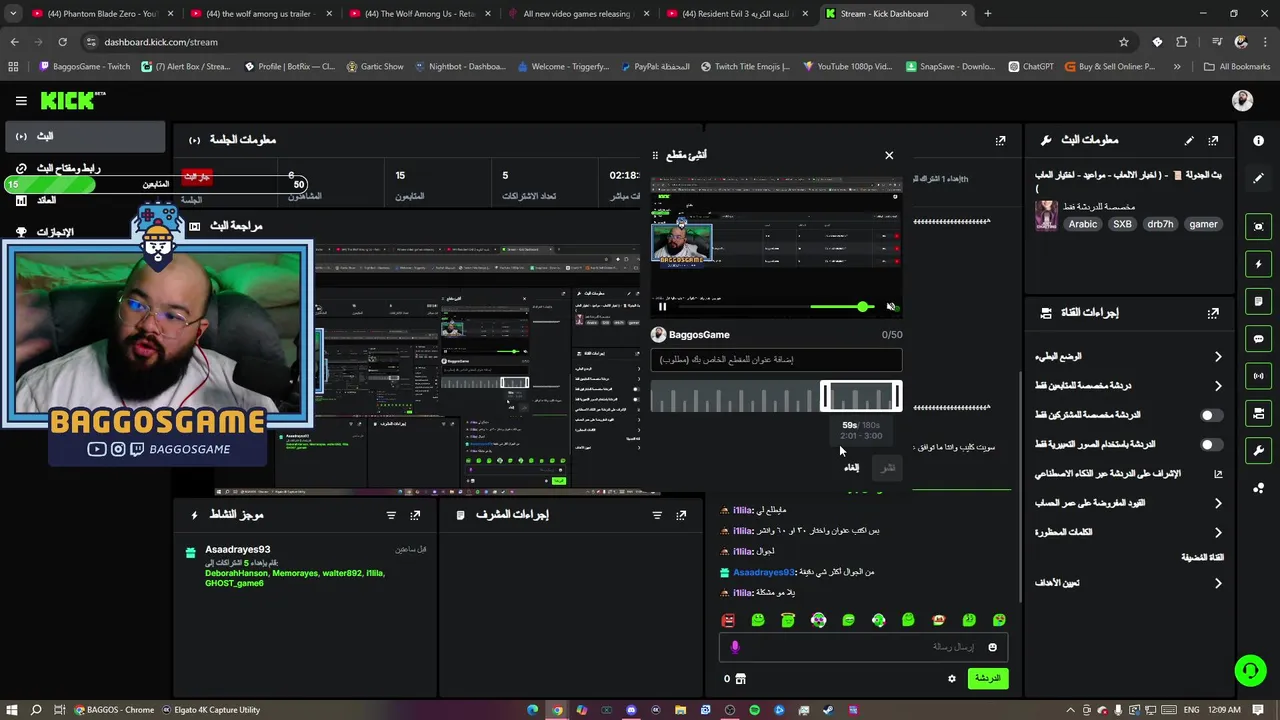1280x720 pixels.
Task: Open Windows Start menu
Action: [12, 710]
